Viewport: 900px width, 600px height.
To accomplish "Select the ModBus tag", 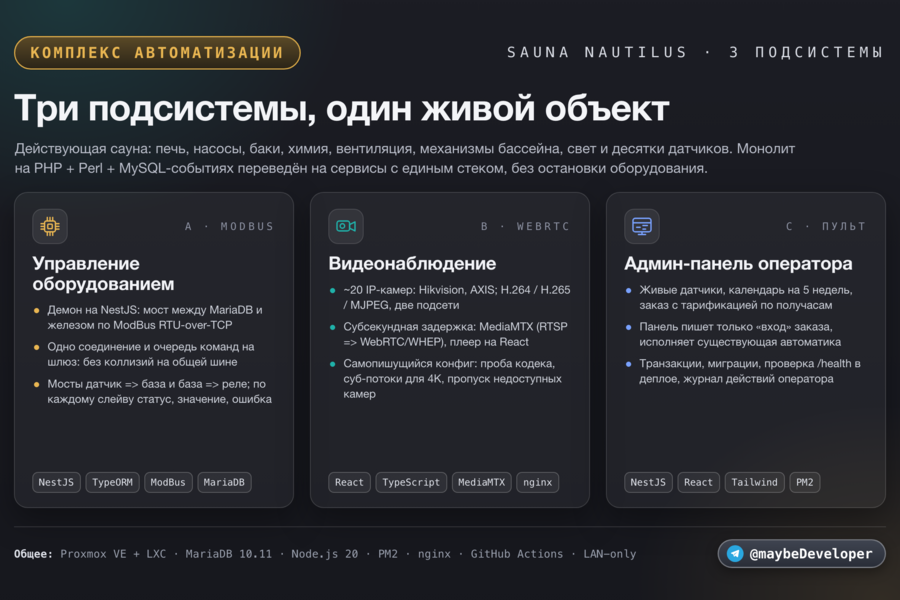I will tap(168, 482).
